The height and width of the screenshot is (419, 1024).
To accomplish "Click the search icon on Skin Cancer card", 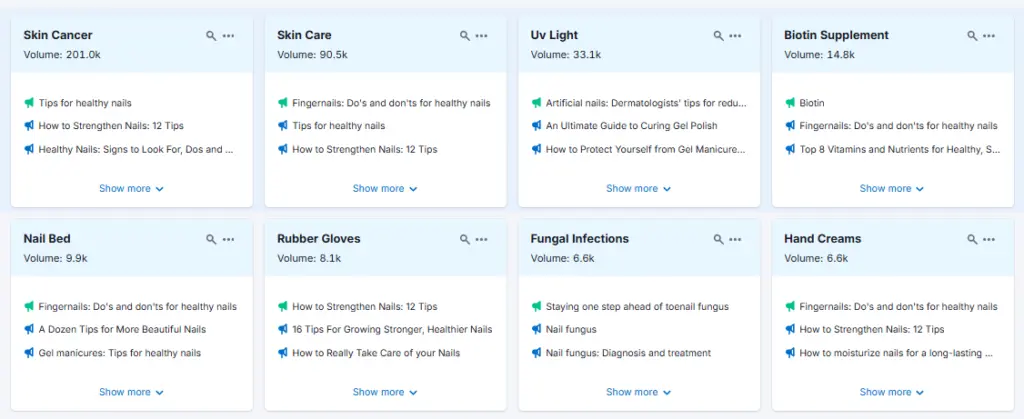I will pos(211,36).
